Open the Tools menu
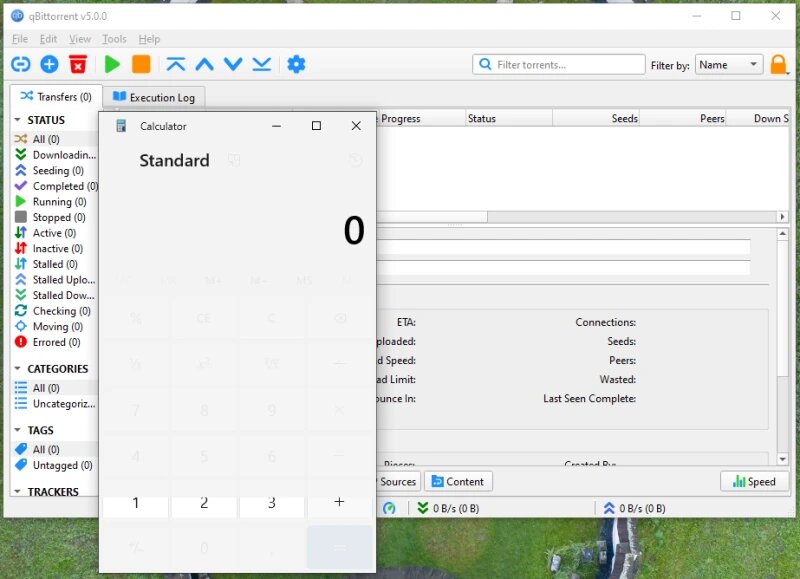Screen dimensions: 800x579 tap(114, 39)
